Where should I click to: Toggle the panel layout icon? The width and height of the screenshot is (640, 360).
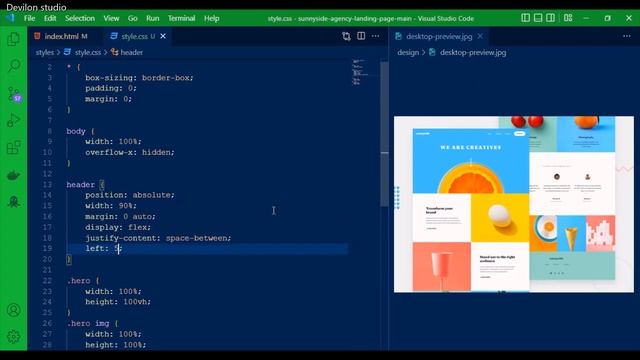tap(538, 18)
